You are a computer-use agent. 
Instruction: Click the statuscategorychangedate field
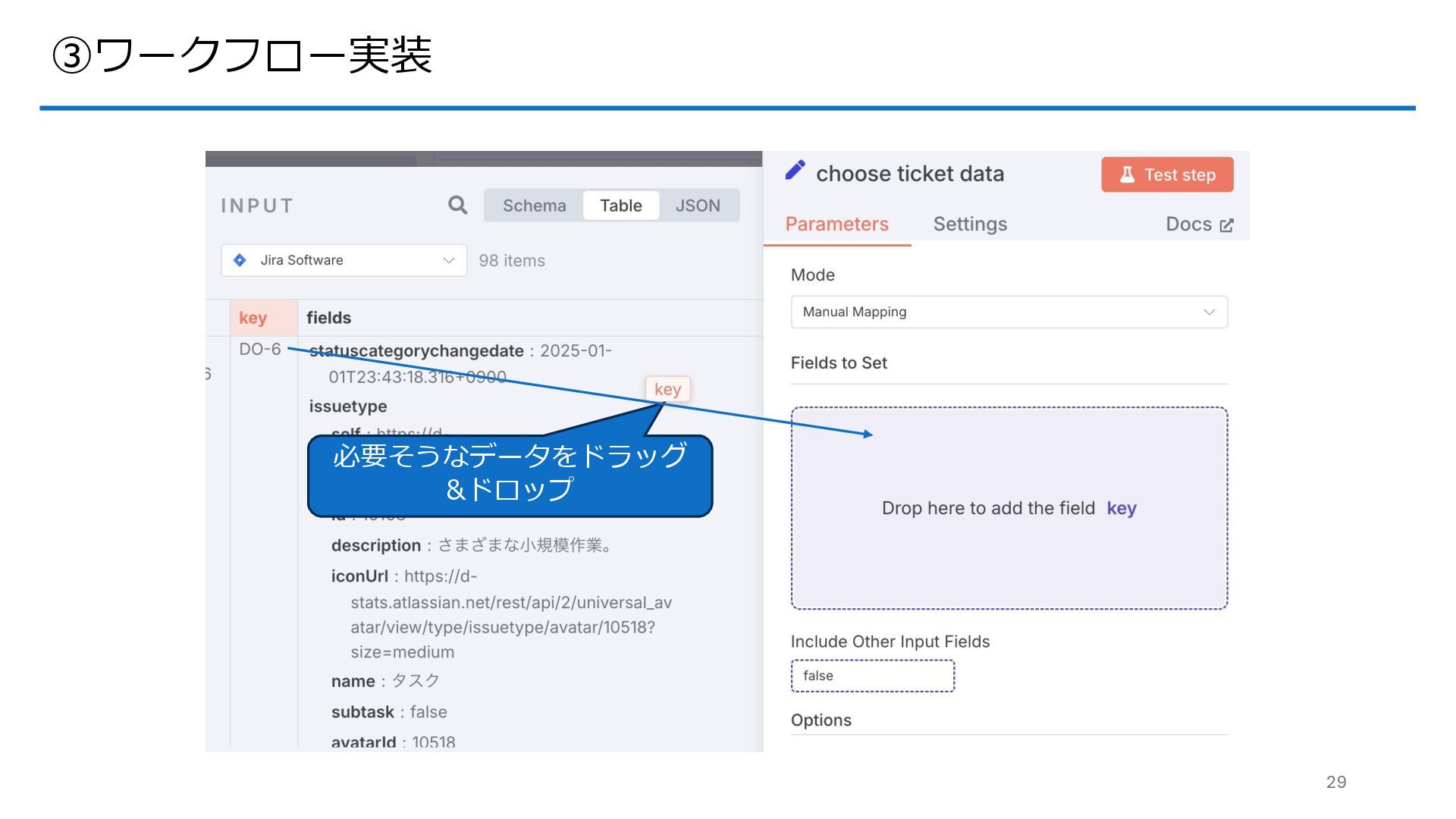point(416,351)
